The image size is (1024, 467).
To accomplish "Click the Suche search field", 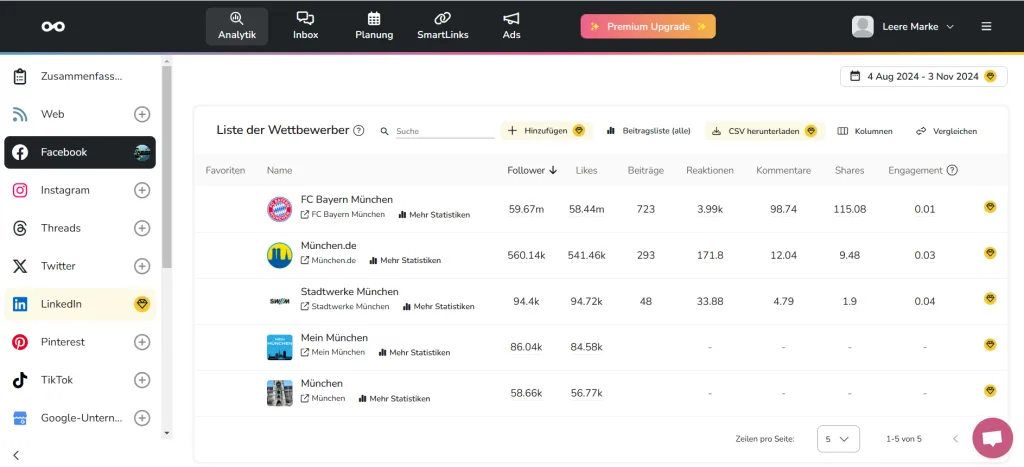I will point(443,131).
